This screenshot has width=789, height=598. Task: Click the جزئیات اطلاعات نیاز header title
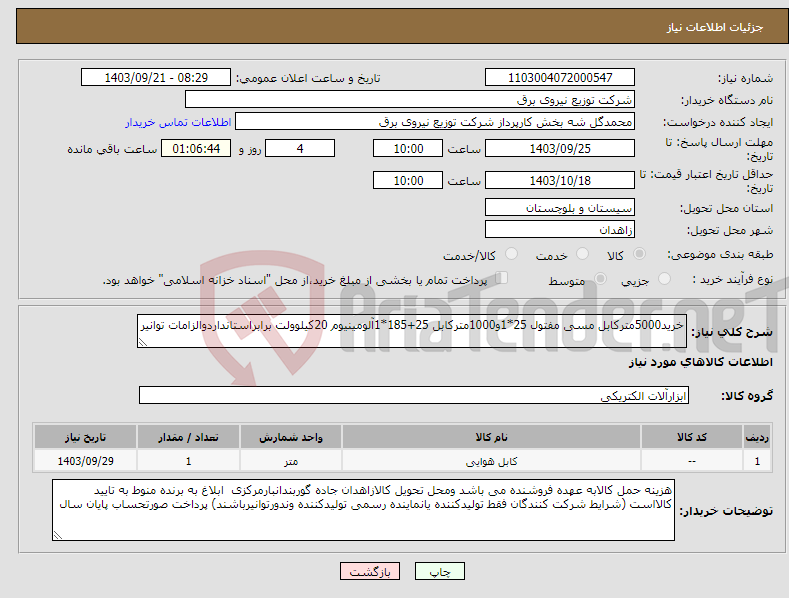(715, 27)
